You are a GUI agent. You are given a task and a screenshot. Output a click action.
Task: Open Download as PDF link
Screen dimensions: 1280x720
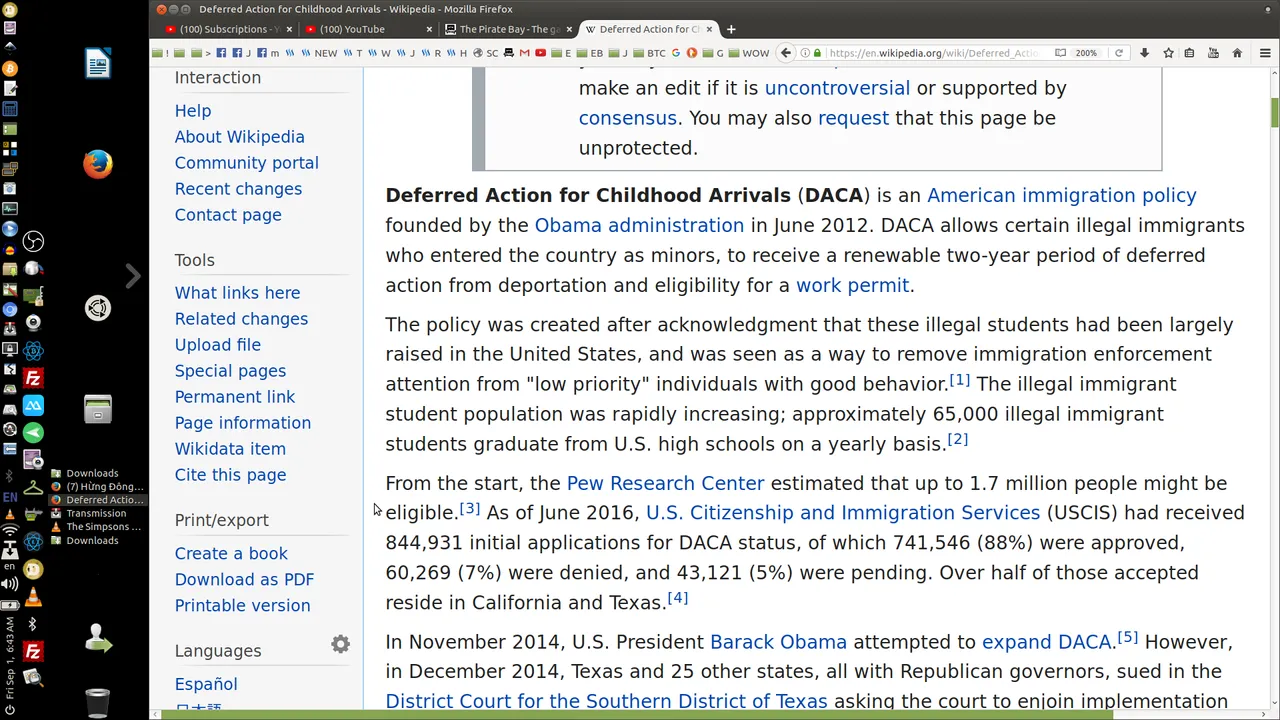[x=244, y=579]
